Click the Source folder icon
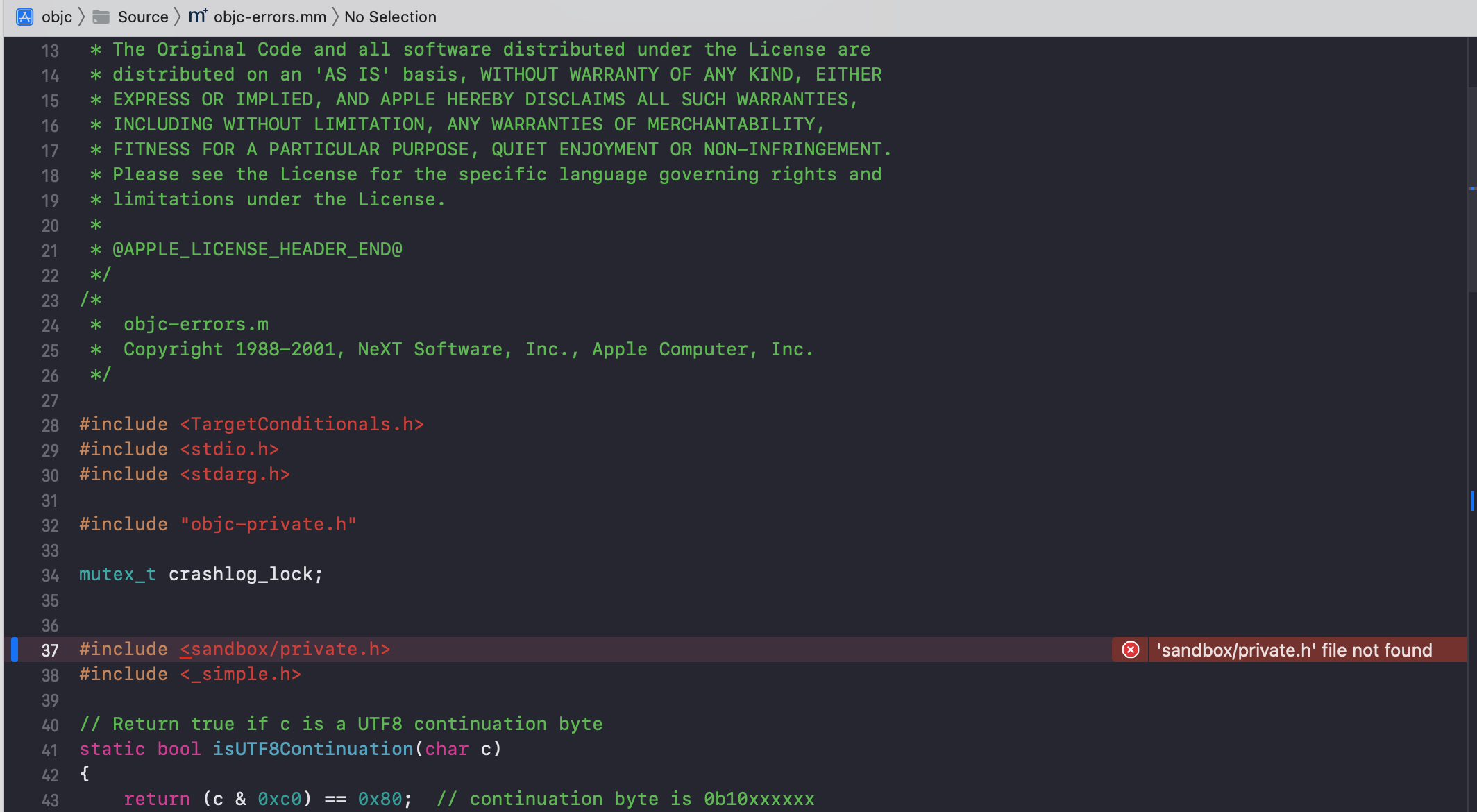The width and height of the screenshot is (1477, 812). 101,17
